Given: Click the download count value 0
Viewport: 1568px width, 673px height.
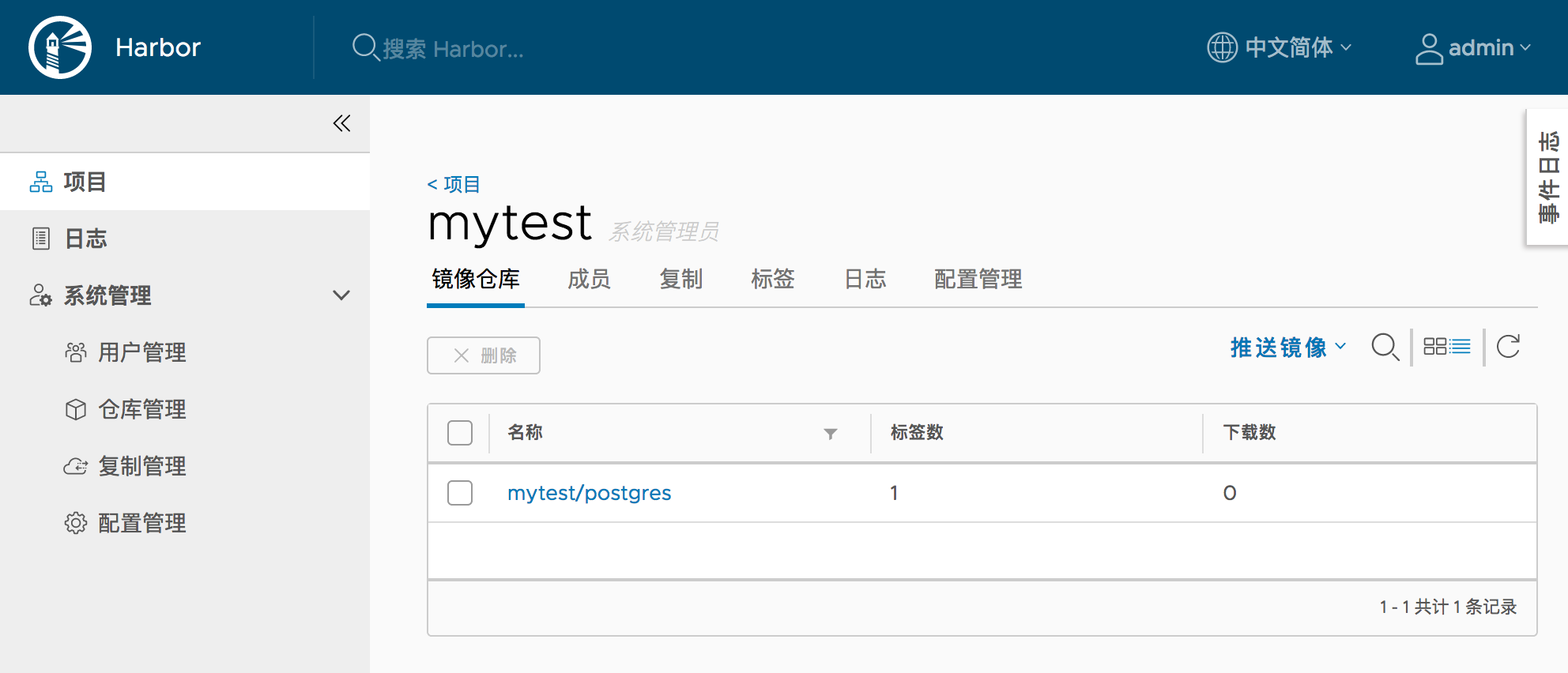Looking at the screenshot, I should click(1230, 493).
